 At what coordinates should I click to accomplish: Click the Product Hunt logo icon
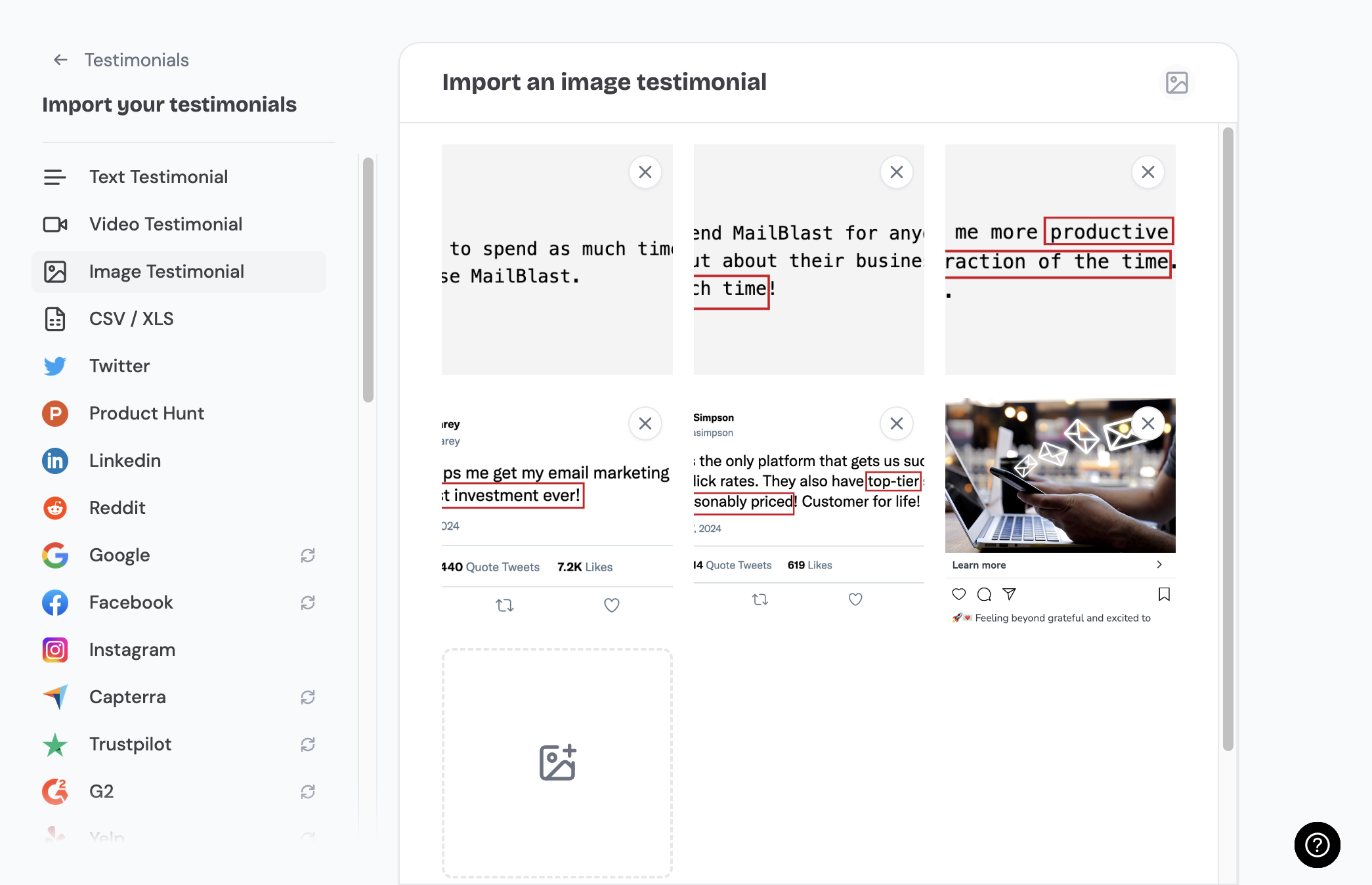tap(55, 413)
